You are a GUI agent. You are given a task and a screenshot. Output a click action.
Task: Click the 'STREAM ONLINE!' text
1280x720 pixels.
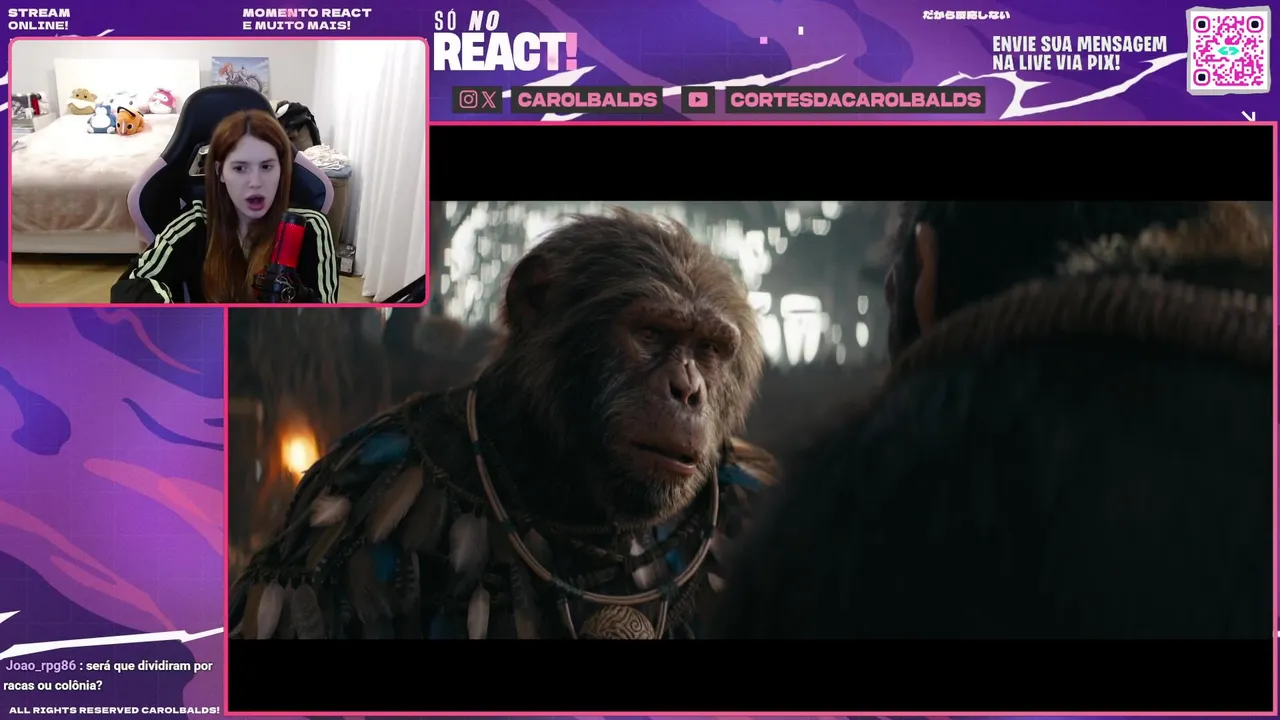click(x=39, y=19)
